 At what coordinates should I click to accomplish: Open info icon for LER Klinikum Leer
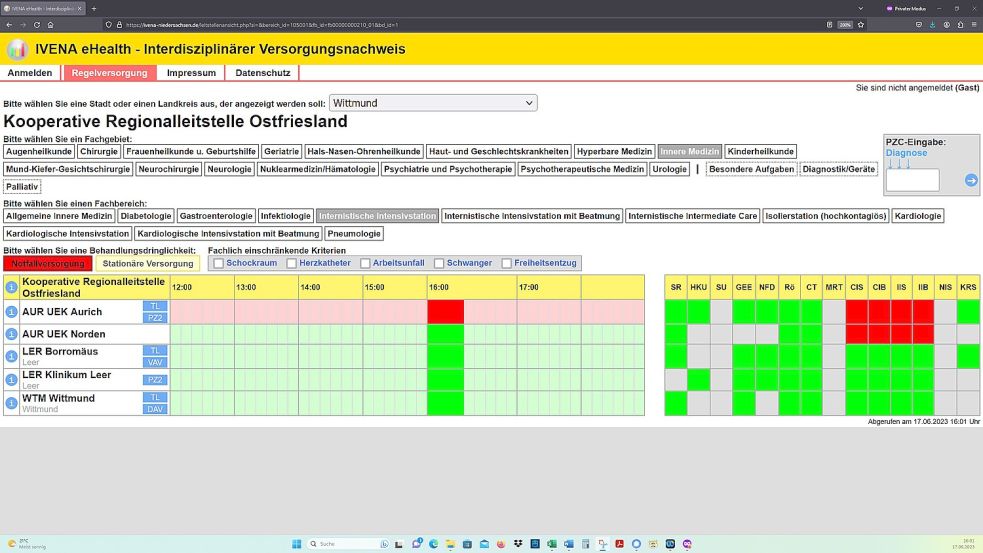coord(11,379)
